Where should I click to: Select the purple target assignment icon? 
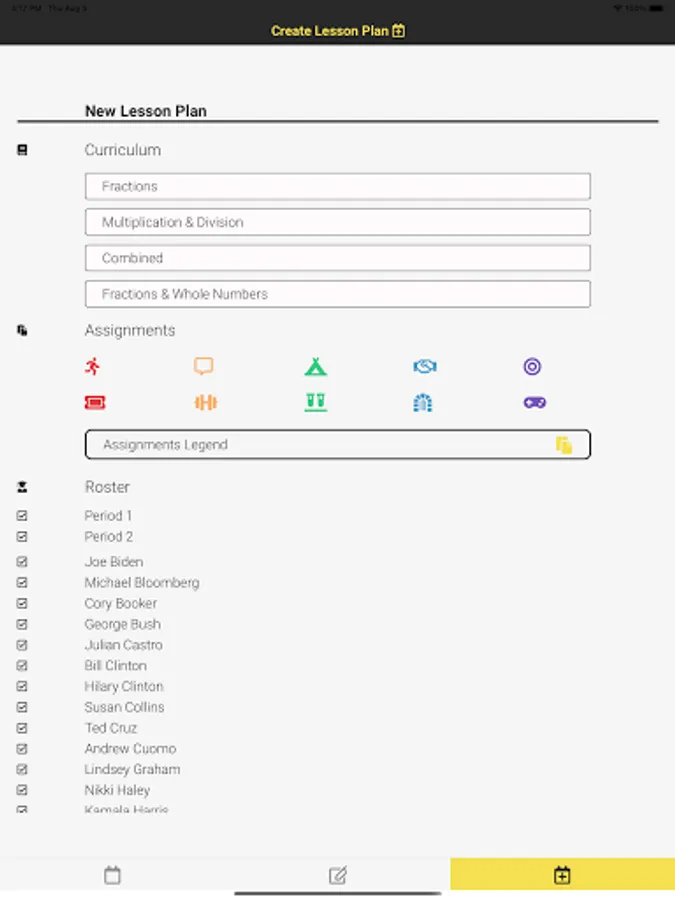click(532, 367)
